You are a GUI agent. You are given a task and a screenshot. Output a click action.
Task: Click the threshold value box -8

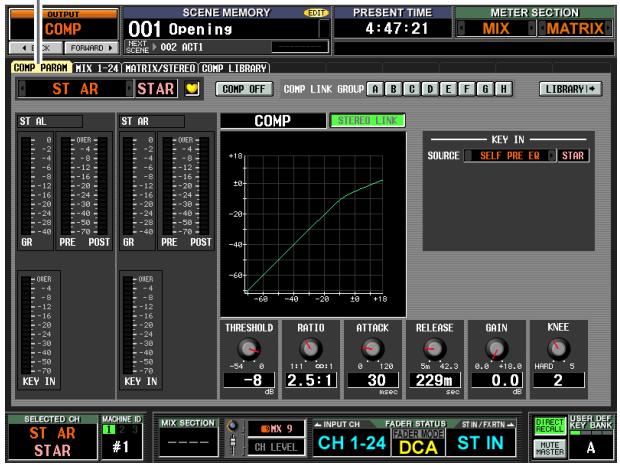click(x=249, y=380)
